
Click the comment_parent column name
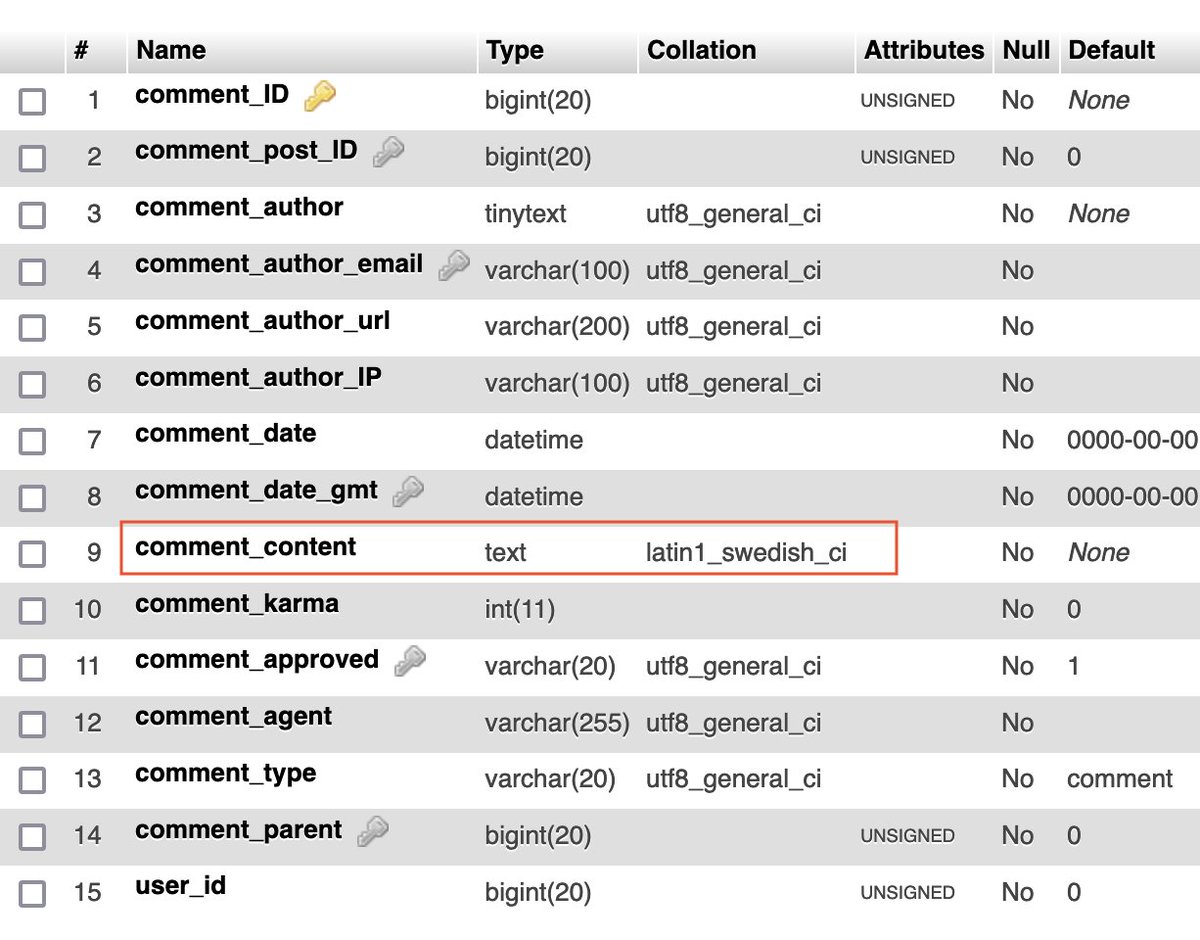239,830
